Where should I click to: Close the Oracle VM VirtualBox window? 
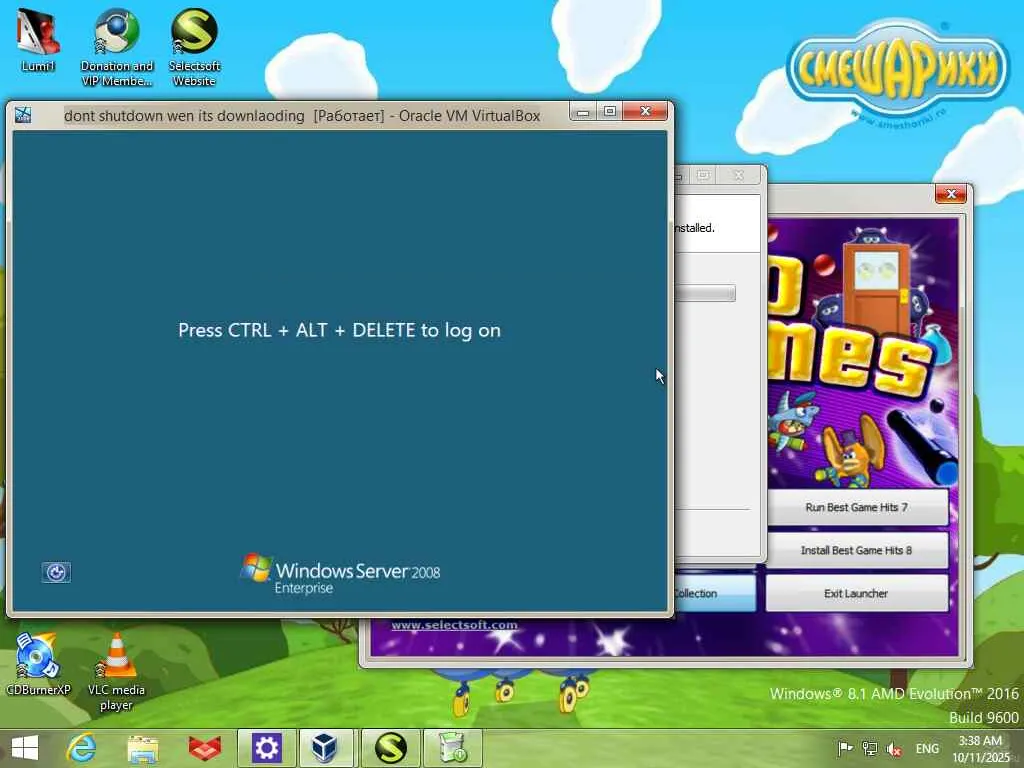click(x=645, y=111)
